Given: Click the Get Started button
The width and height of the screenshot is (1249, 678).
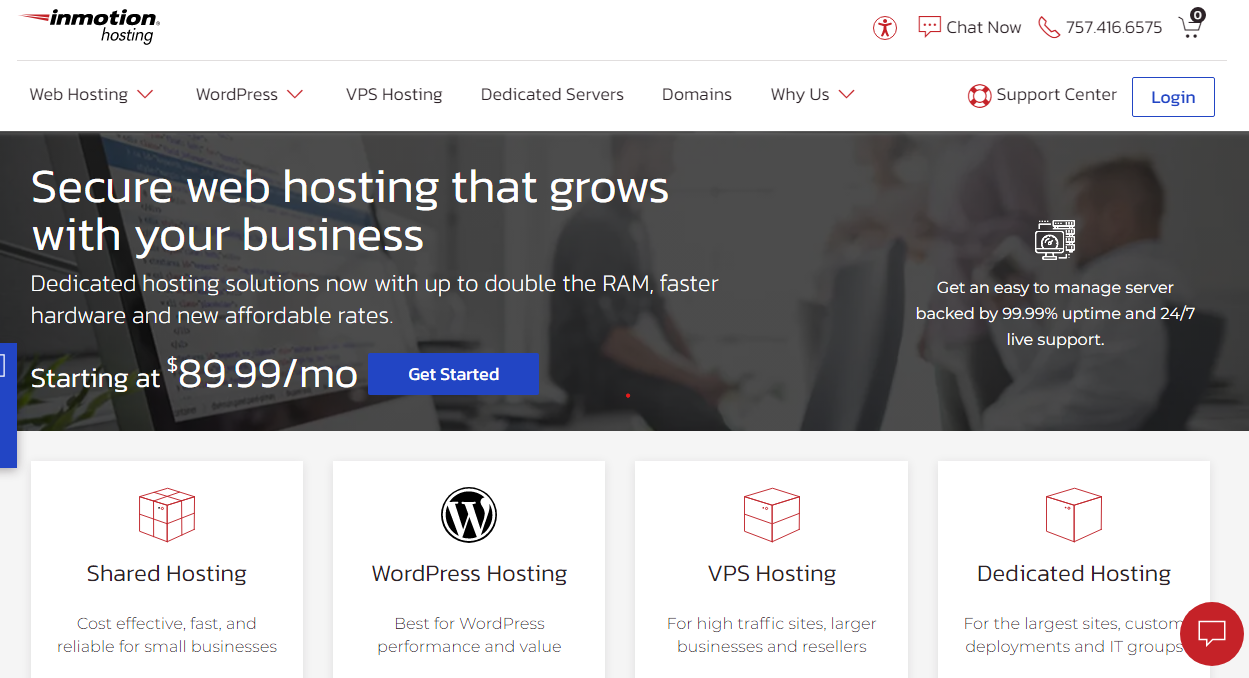Looking at the screenshot, I should pyautogui.click(x=454, y=374).
